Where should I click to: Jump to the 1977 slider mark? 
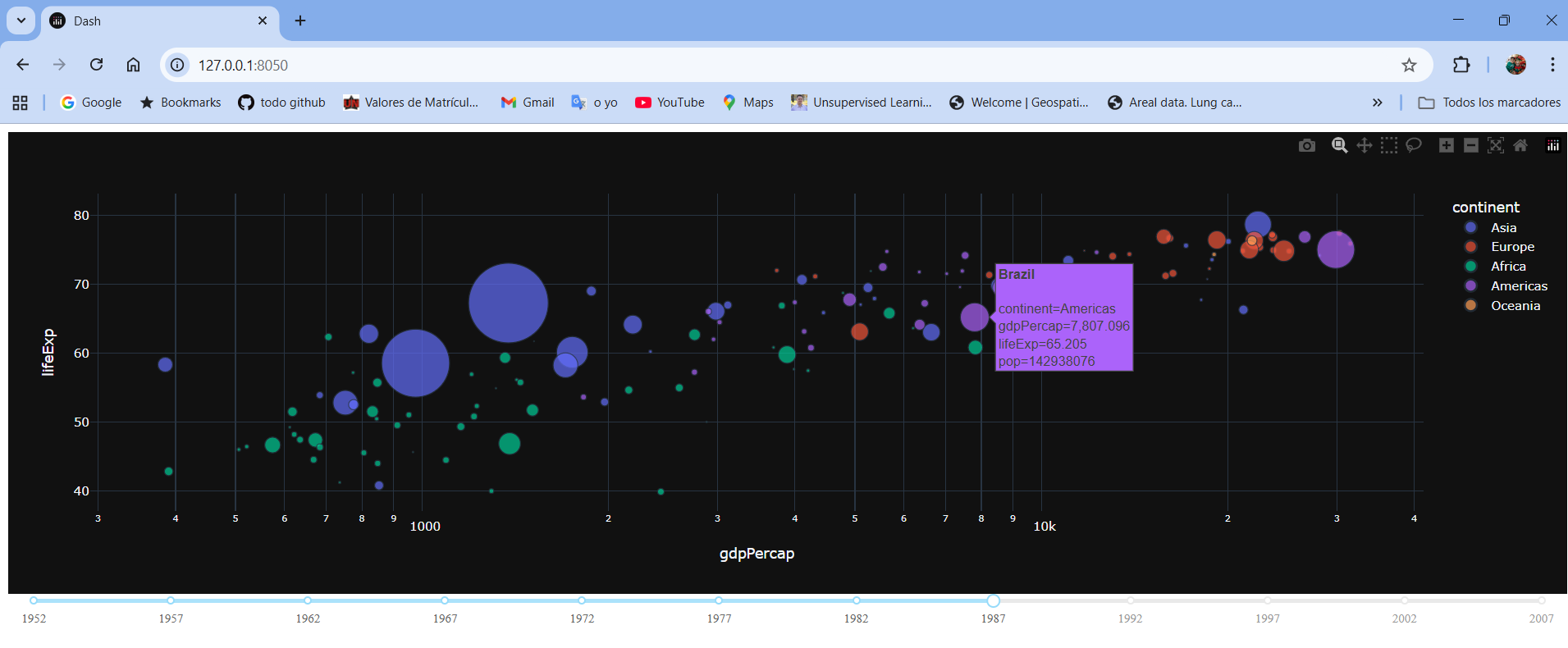[x=719, y=600]
